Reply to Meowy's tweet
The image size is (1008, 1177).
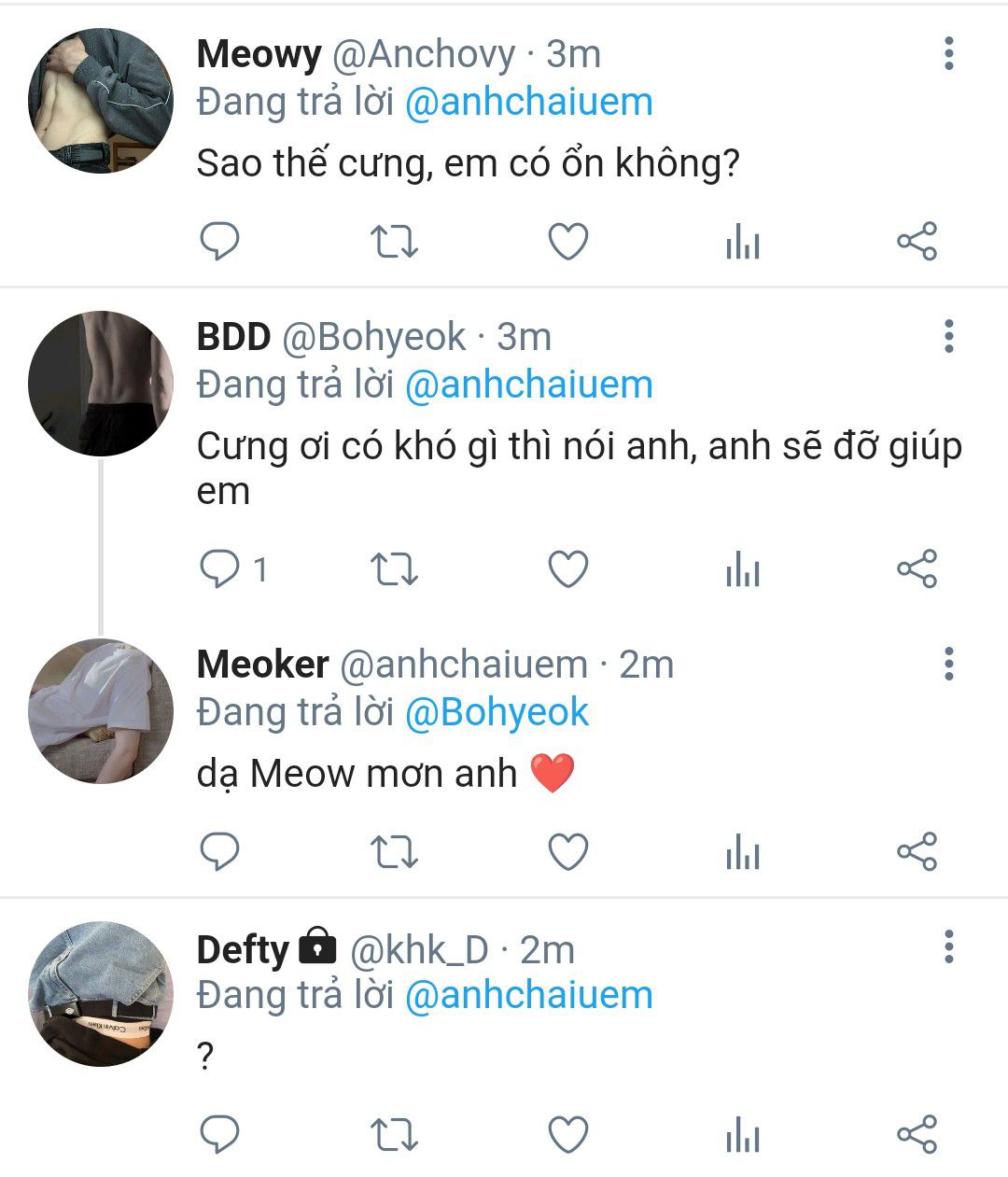220,242
